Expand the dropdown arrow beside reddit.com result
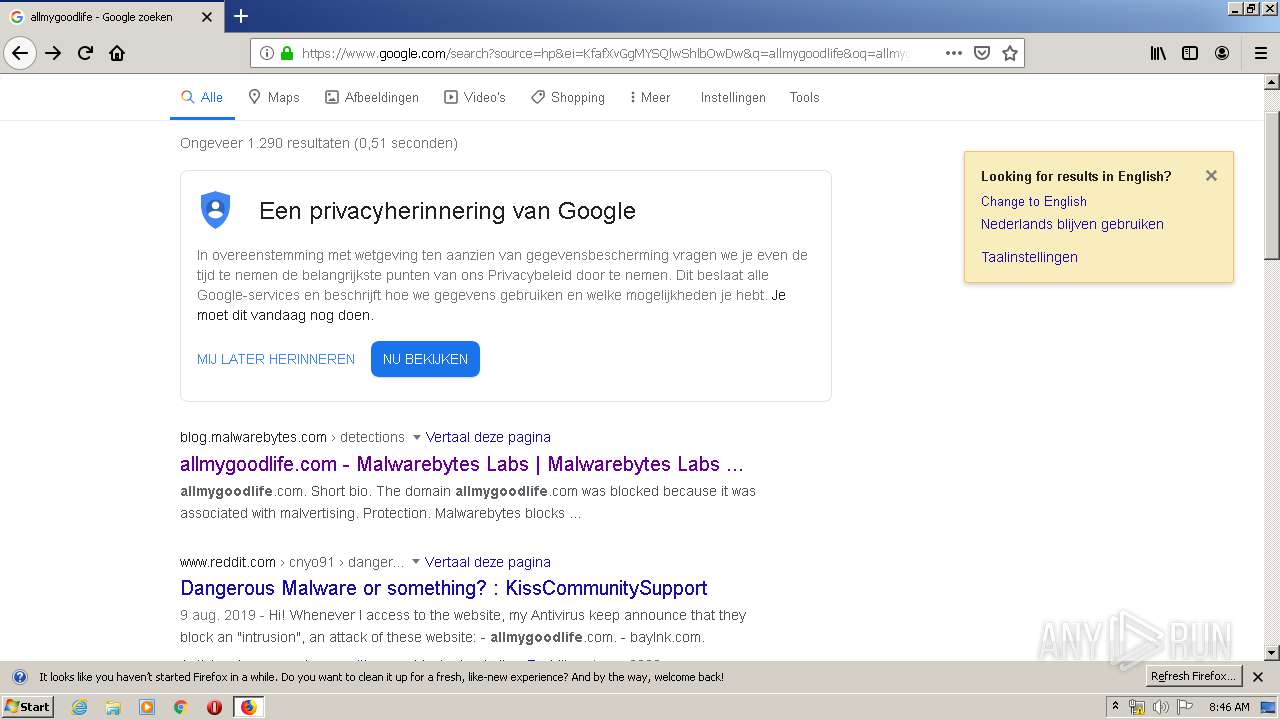The height and width of the screenshot is (720, 1280). (x=416, y=563)
